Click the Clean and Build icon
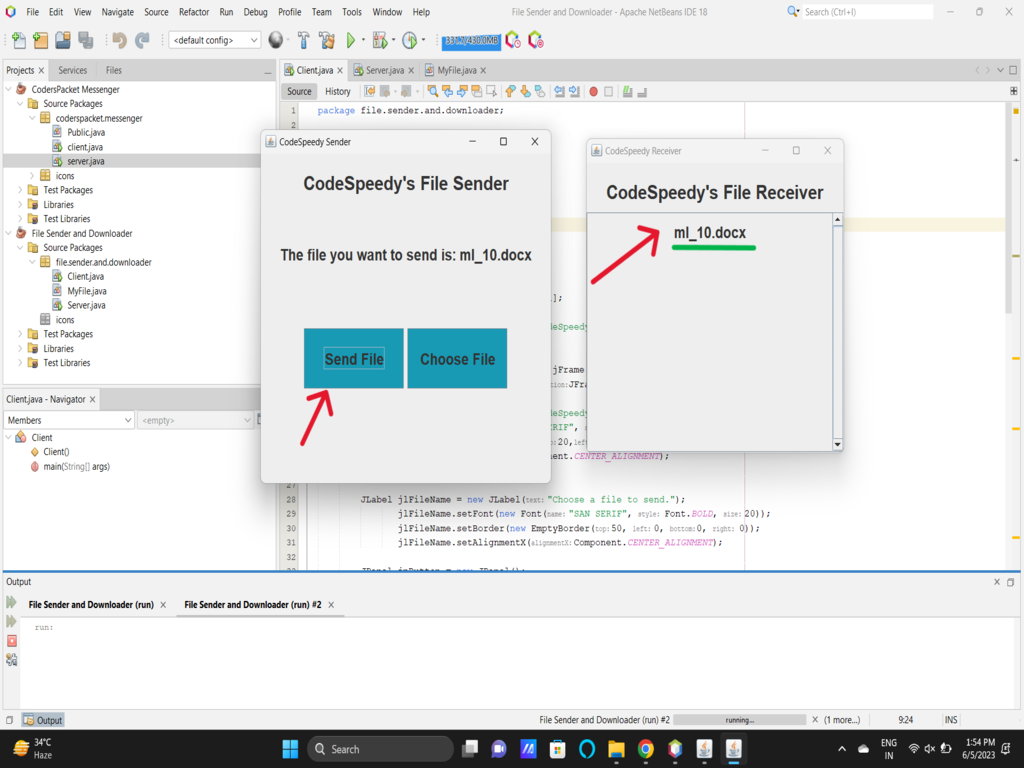Viewport: 1024px width, 768px height. click(x=327, y=40)
